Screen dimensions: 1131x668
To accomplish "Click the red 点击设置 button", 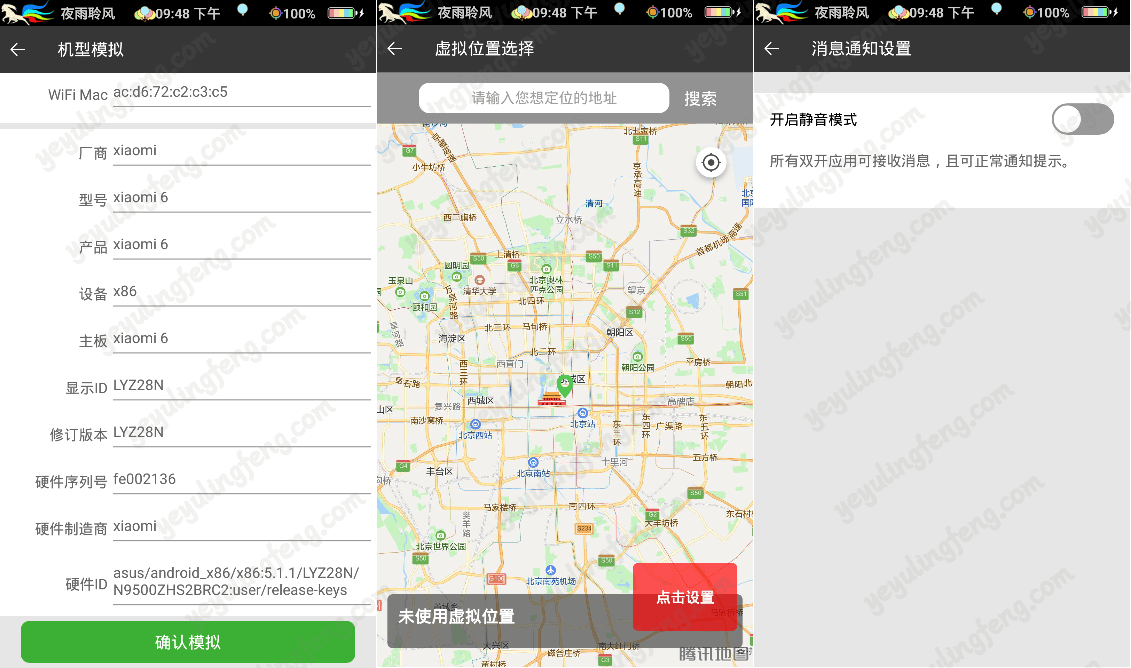I will point(685,597).
